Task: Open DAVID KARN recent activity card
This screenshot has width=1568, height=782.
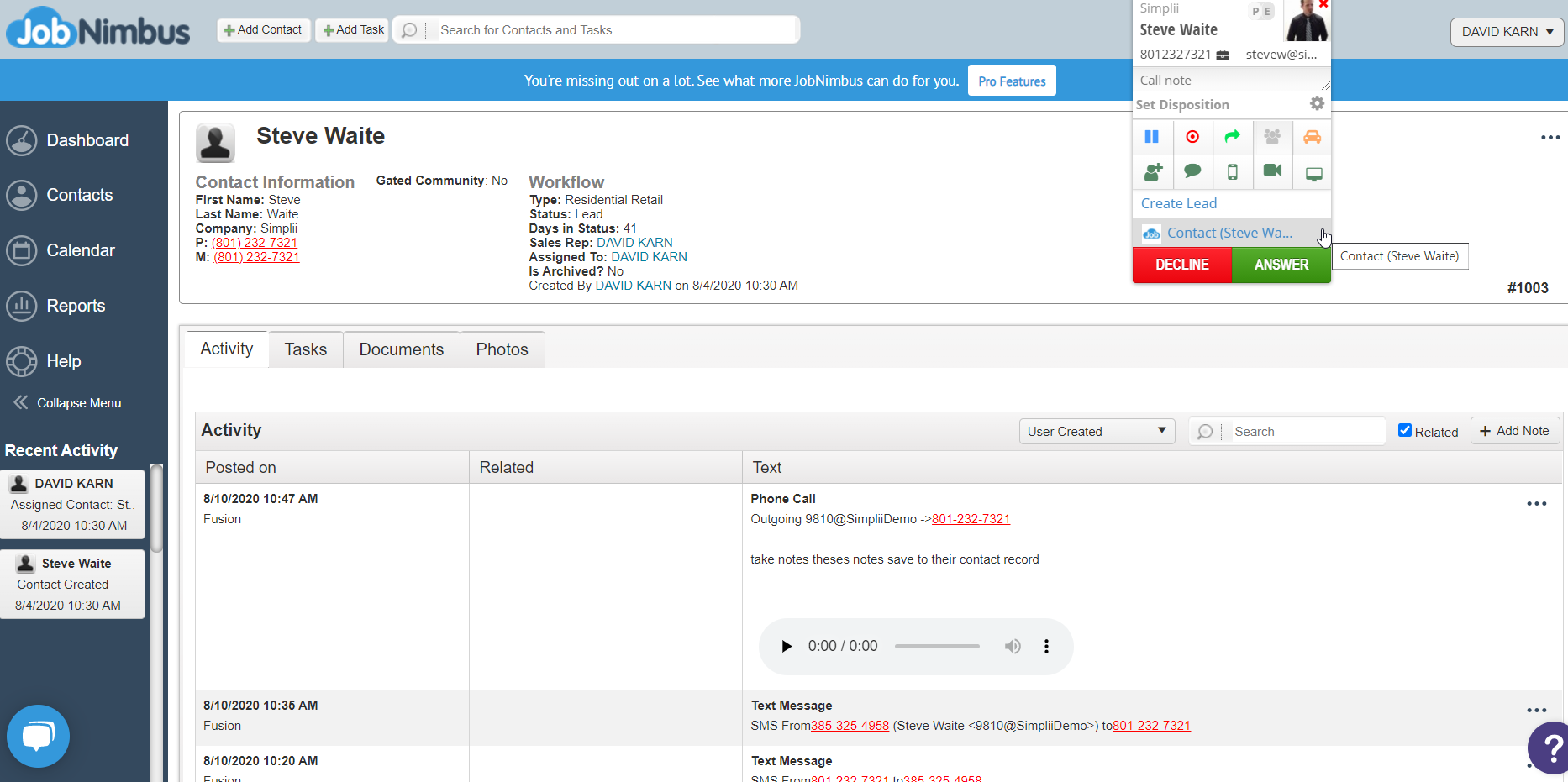Action: point(73,504)
